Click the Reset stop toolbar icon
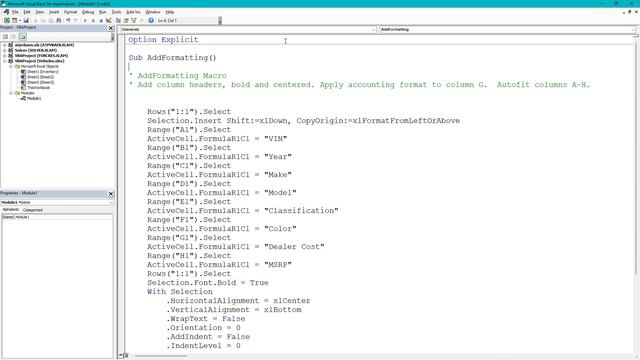 [101, 20]
